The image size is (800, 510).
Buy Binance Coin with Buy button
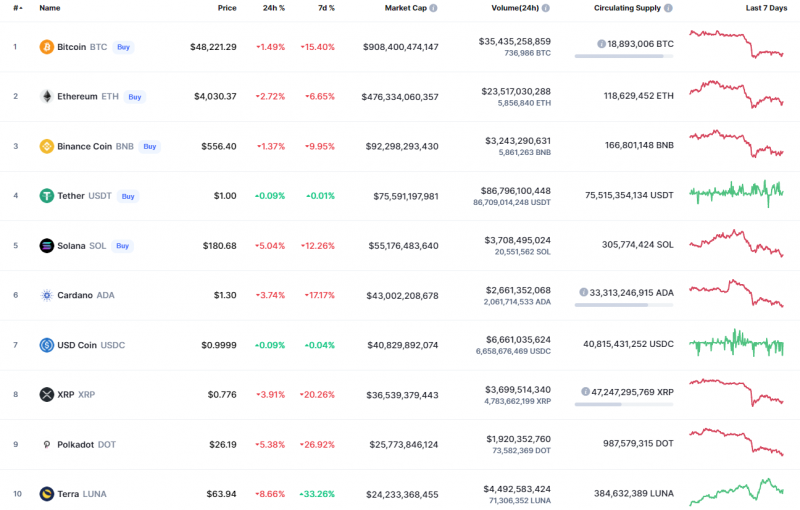[x=149, y=146]
